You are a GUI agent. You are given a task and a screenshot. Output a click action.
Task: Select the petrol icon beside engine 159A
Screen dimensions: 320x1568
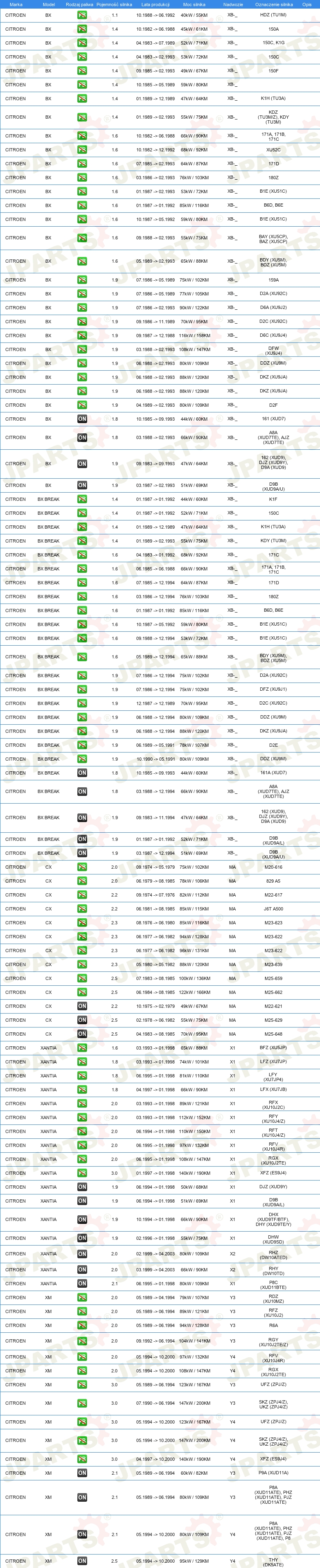[x=82, y=280]
